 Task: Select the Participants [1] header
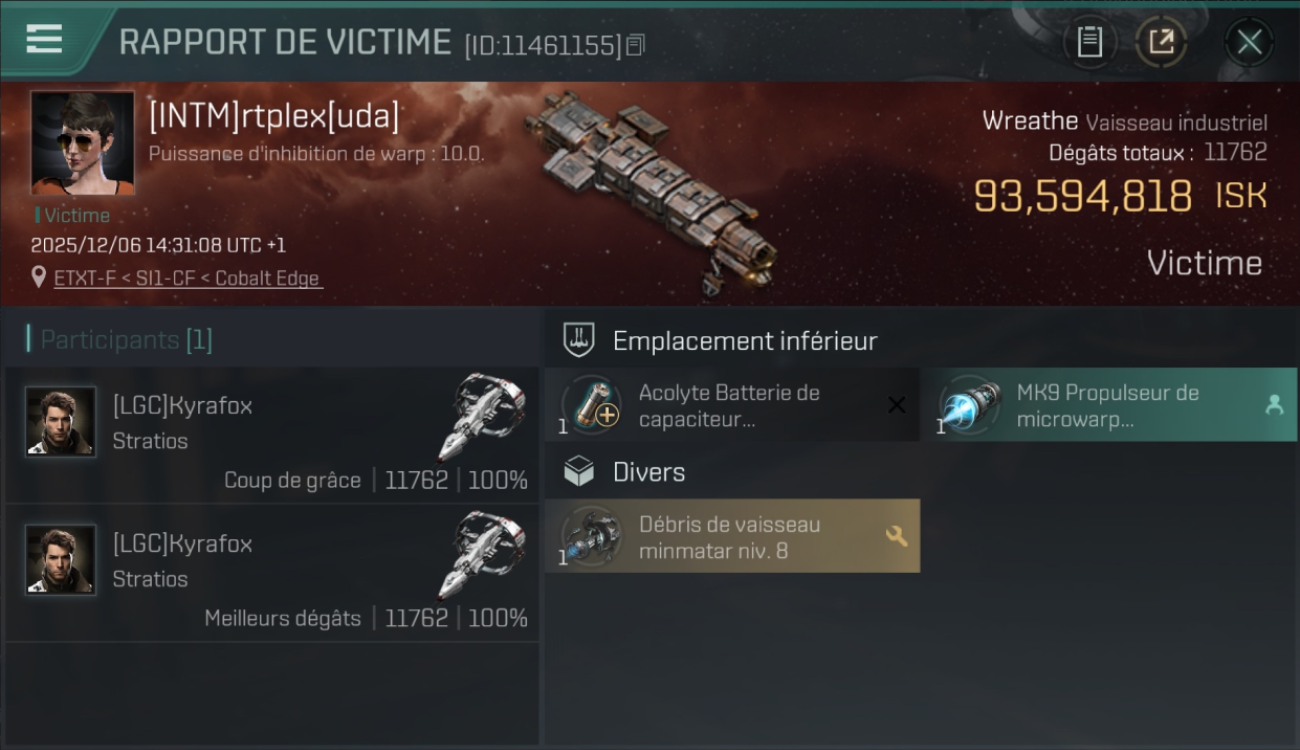[x=120, y=340]
